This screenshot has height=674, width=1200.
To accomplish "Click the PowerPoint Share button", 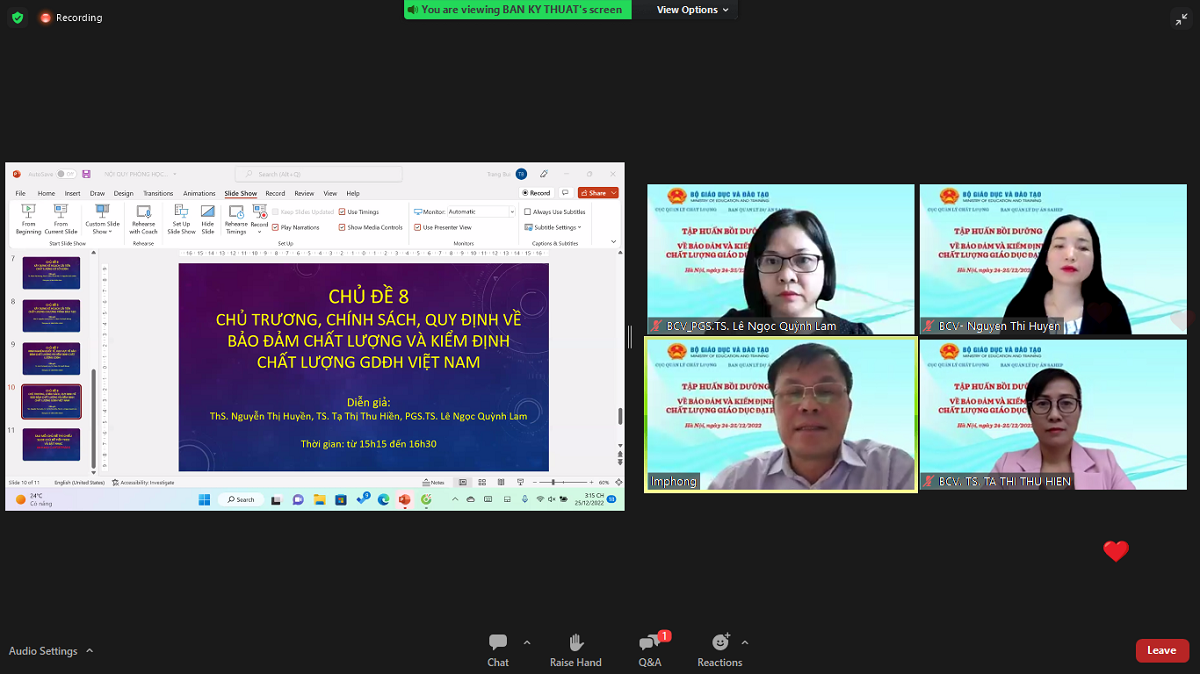I will click(x=598, y=193).
